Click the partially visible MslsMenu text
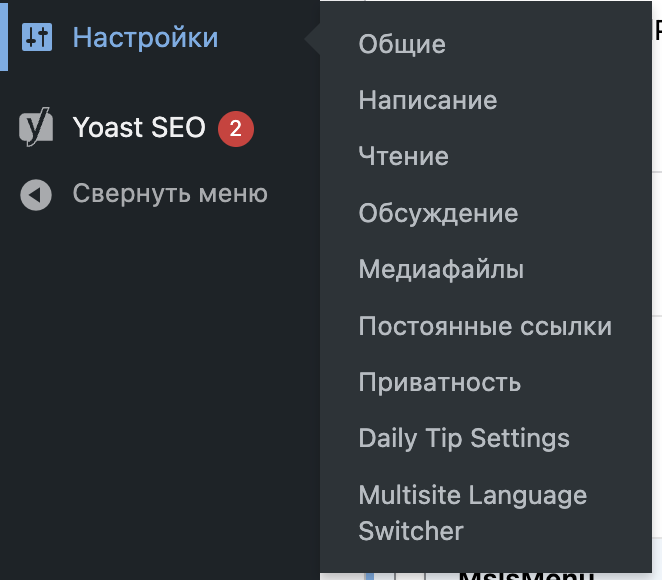662x580 pixels. click(526, 576)
